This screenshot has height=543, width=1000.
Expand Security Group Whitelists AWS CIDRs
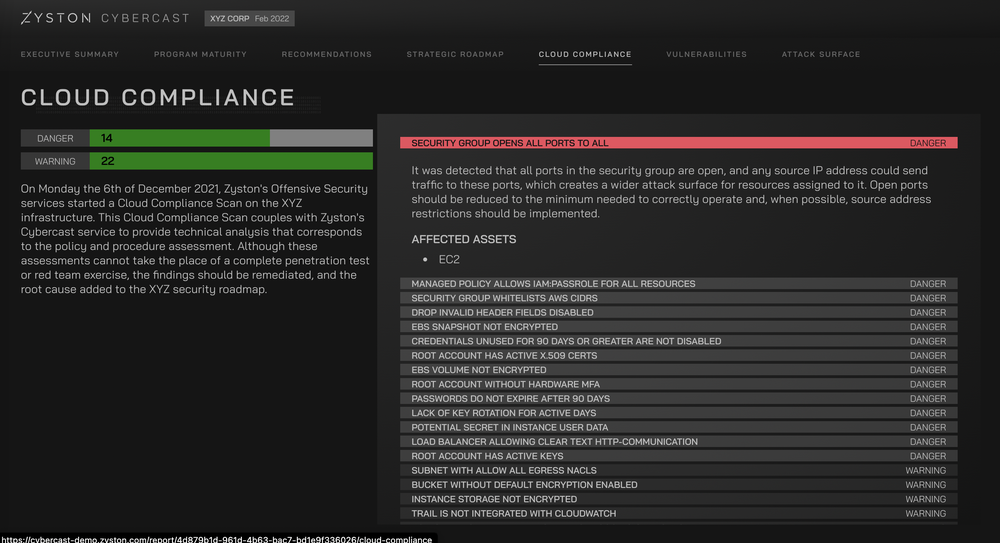[x=679, y=298]
